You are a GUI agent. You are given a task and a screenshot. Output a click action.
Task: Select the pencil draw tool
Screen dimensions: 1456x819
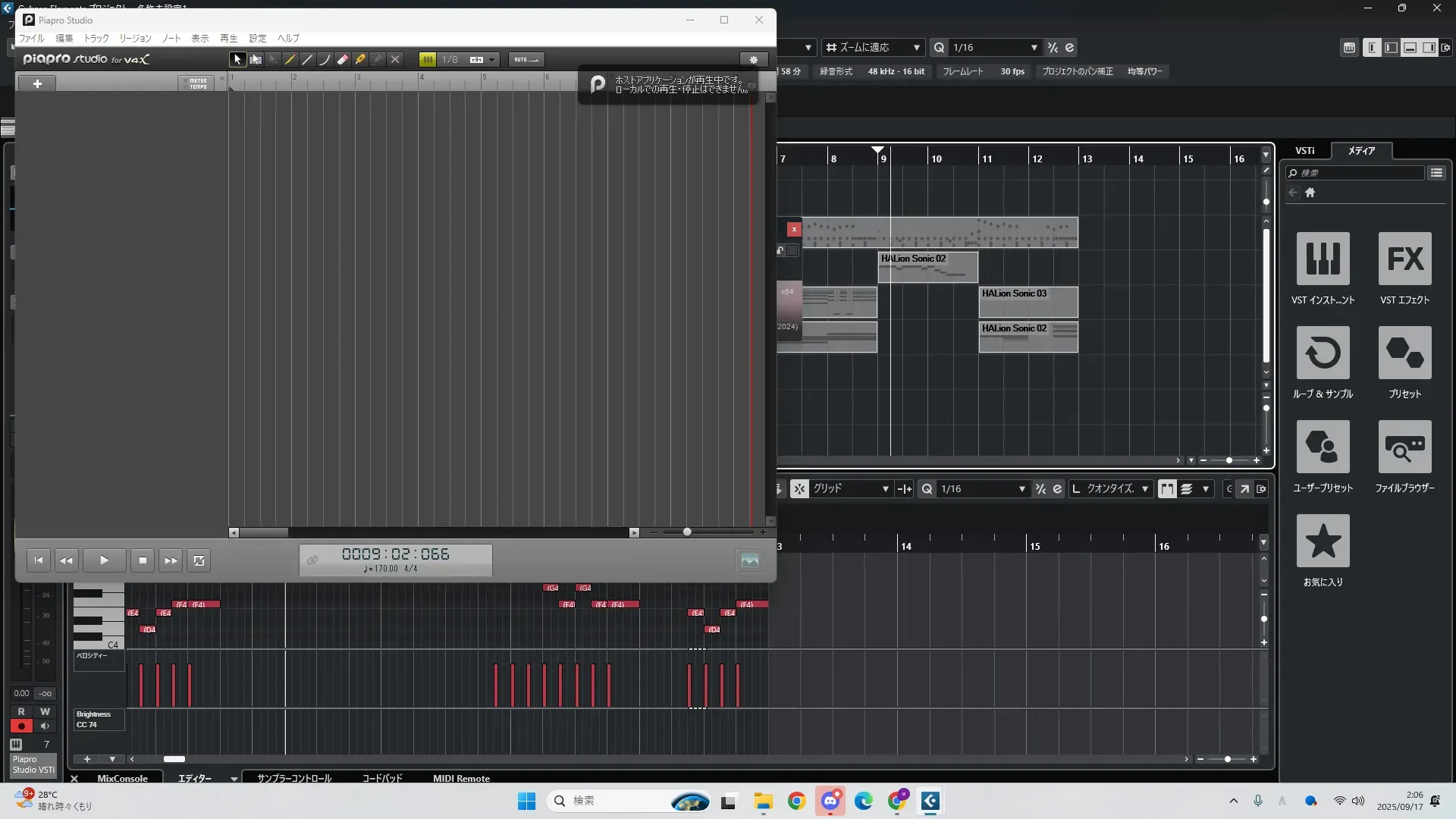290,59
